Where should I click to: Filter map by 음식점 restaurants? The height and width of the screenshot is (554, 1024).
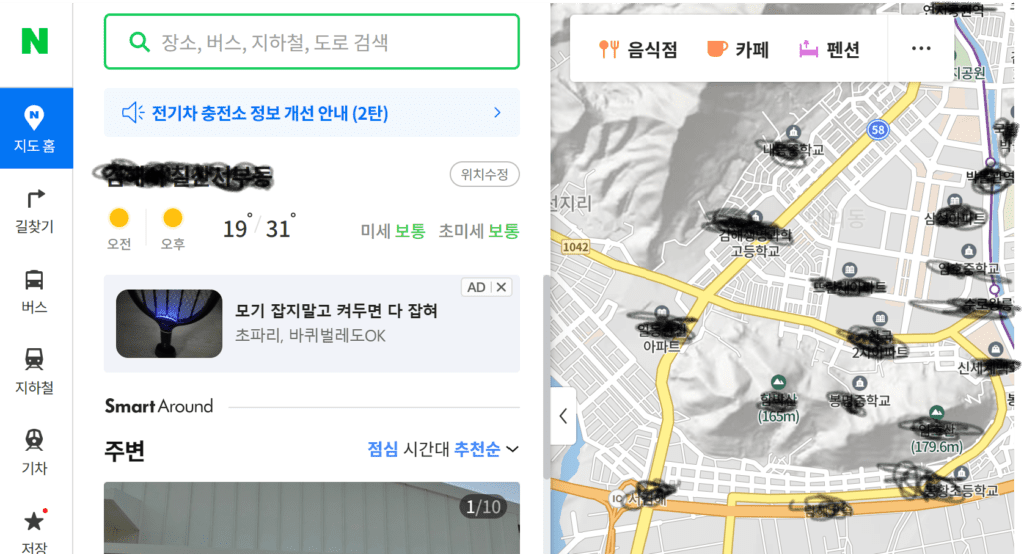pyautogui.click(x=638, y=50)
